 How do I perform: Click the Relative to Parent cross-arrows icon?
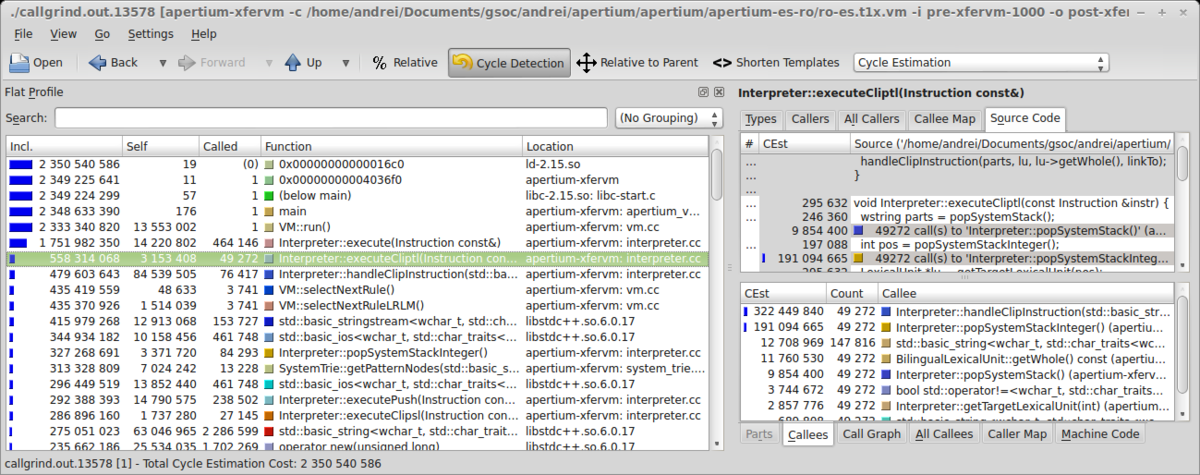click(x=586, y=63)
